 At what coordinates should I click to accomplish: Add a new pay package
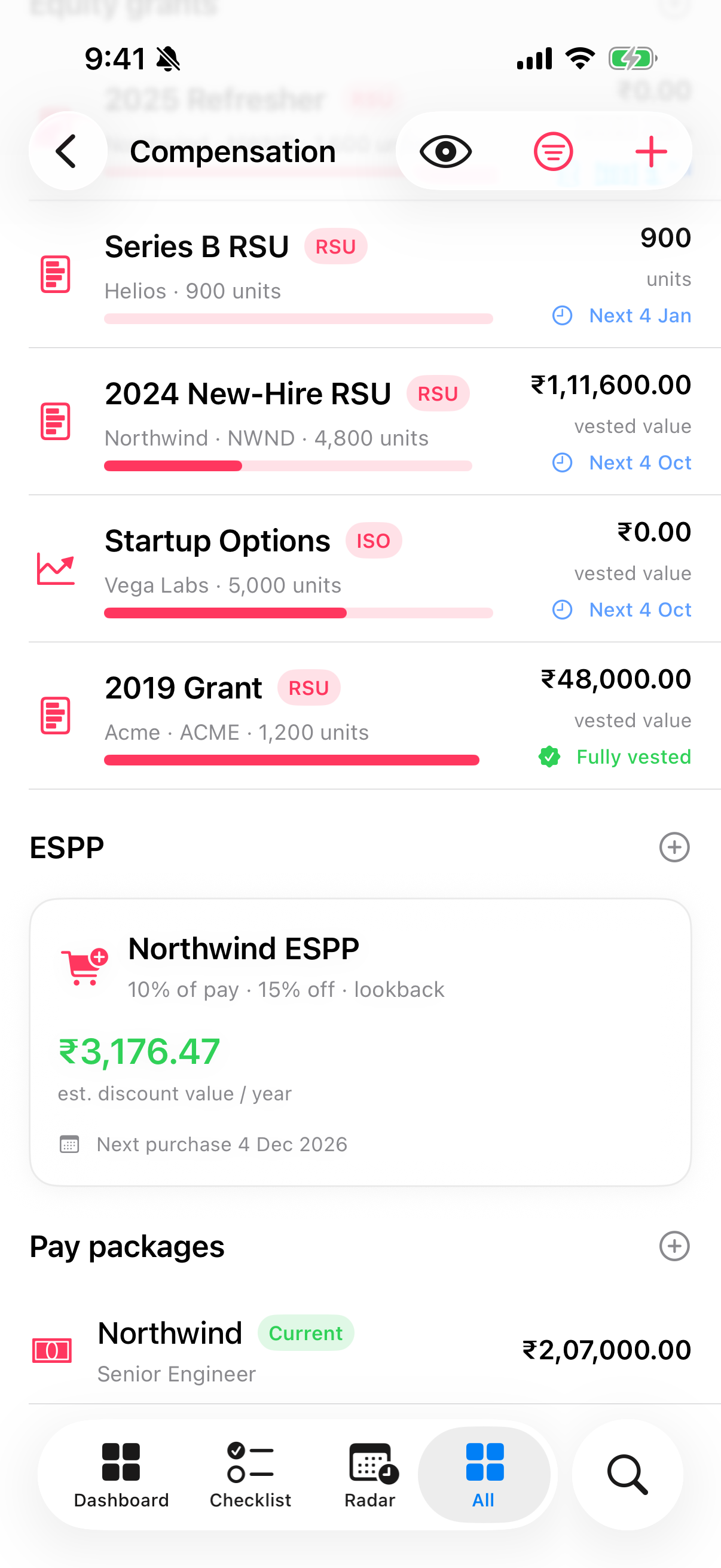[x=674, y=1246]
